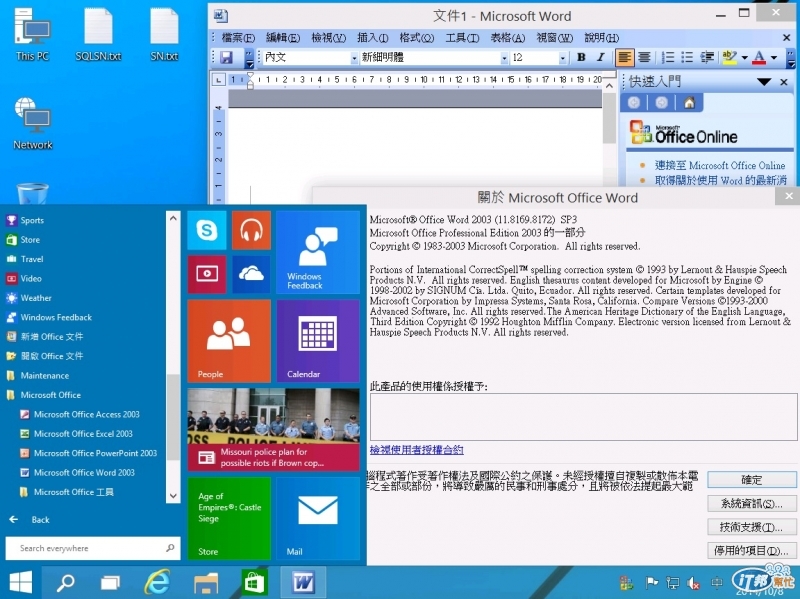
Task: Open the Music headphones tile
Action: (251, 231)
